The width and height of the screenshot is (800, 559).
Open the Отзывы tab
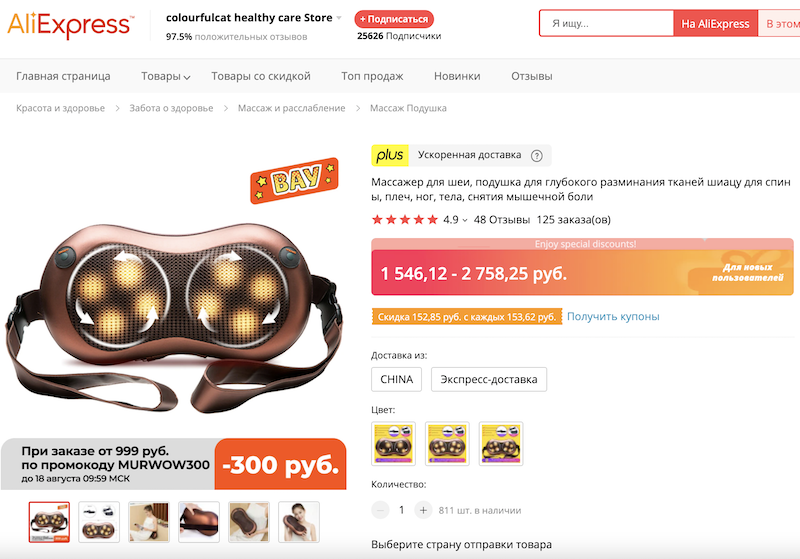[x=532, y=76]
